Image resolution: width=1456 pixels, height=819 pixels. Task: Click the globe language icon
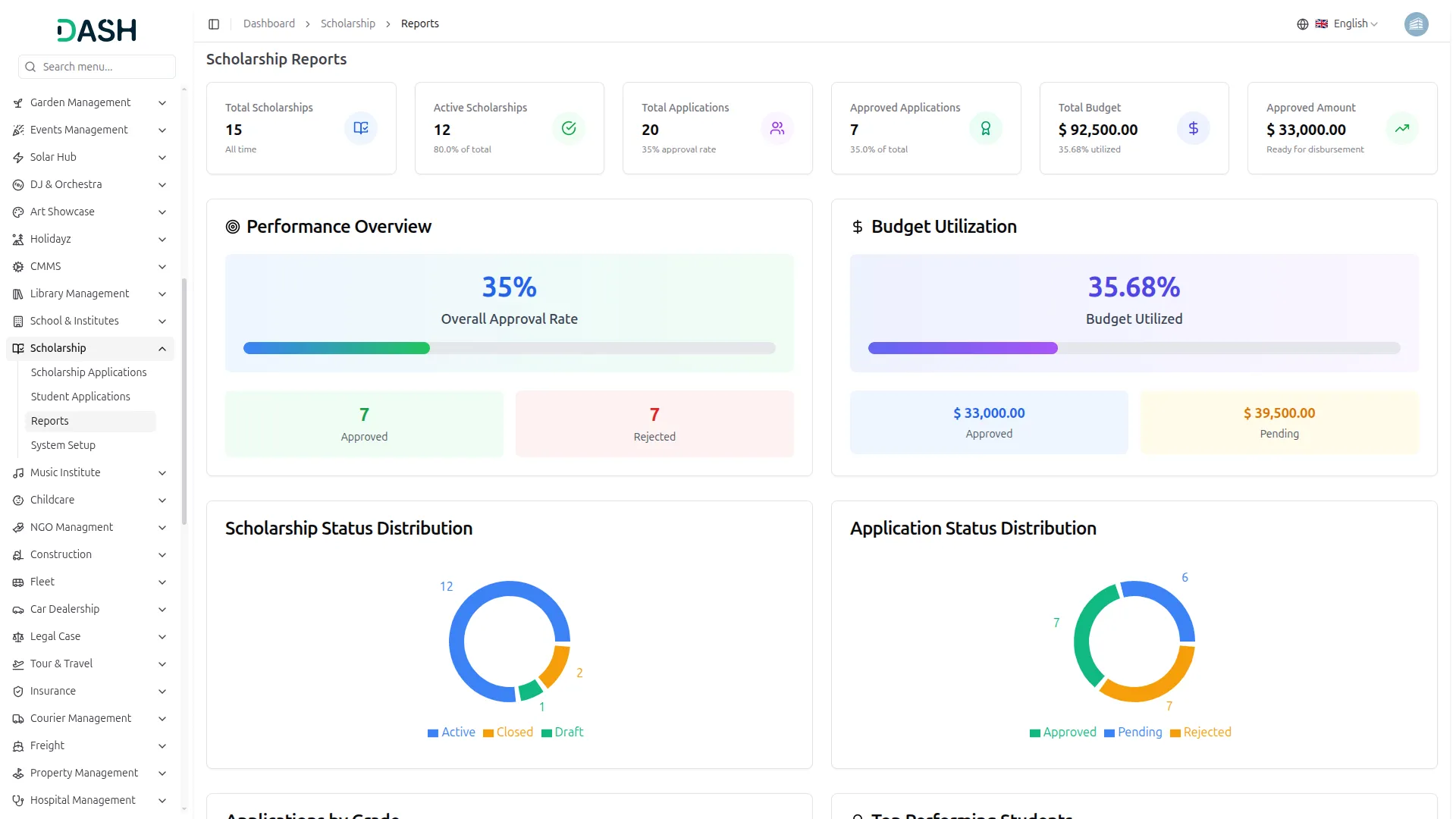click(x=1302, y=24)
